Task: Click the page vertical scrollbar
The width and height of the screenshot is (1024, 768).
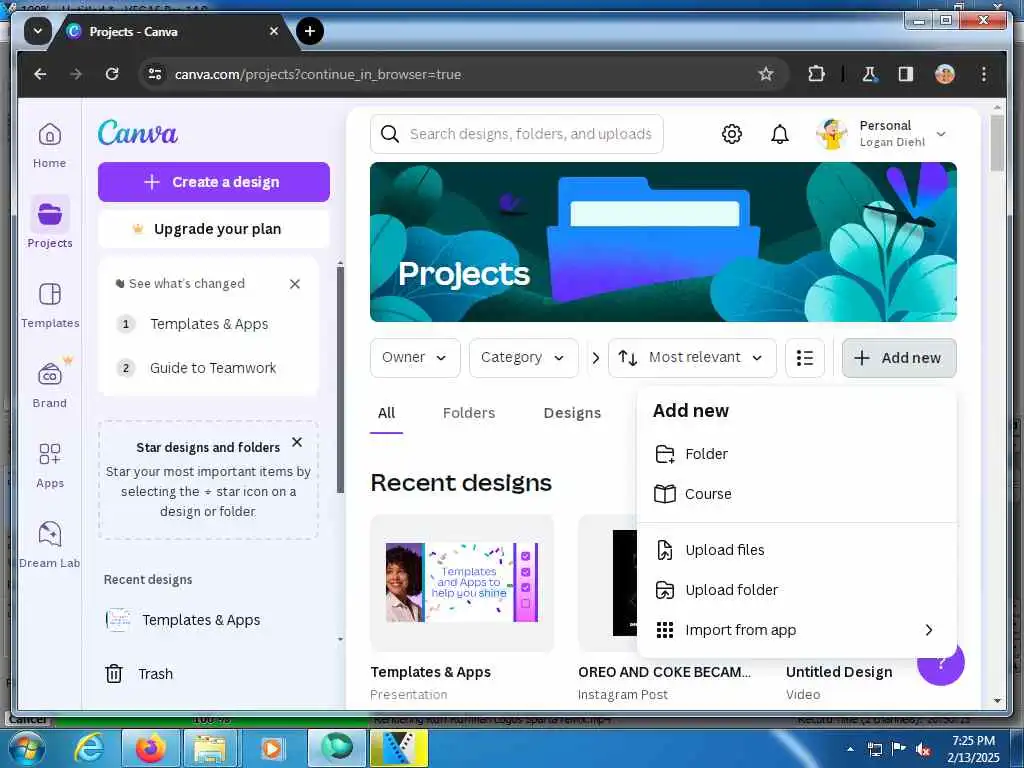Action: [x=997, y=144]
